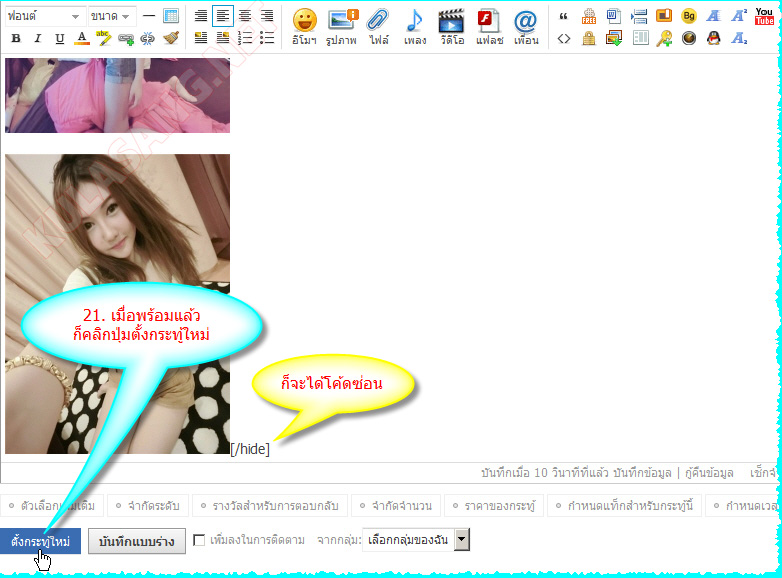Check the เพิ่มลงในการติดตาม checkbox

click(199, 541)
